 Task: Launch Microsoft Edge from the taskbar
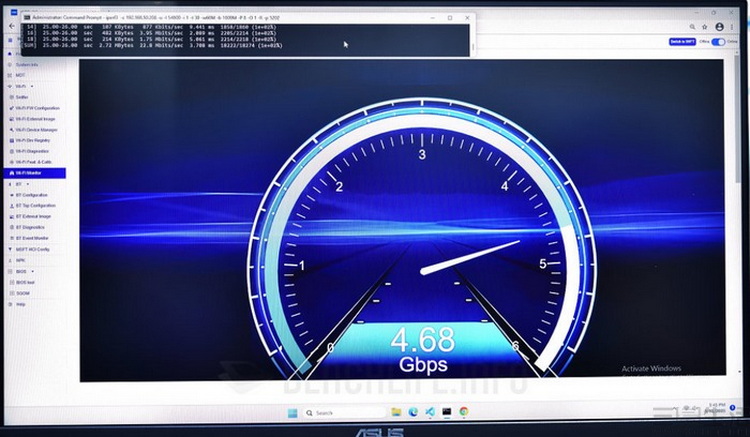coord(413,412)
